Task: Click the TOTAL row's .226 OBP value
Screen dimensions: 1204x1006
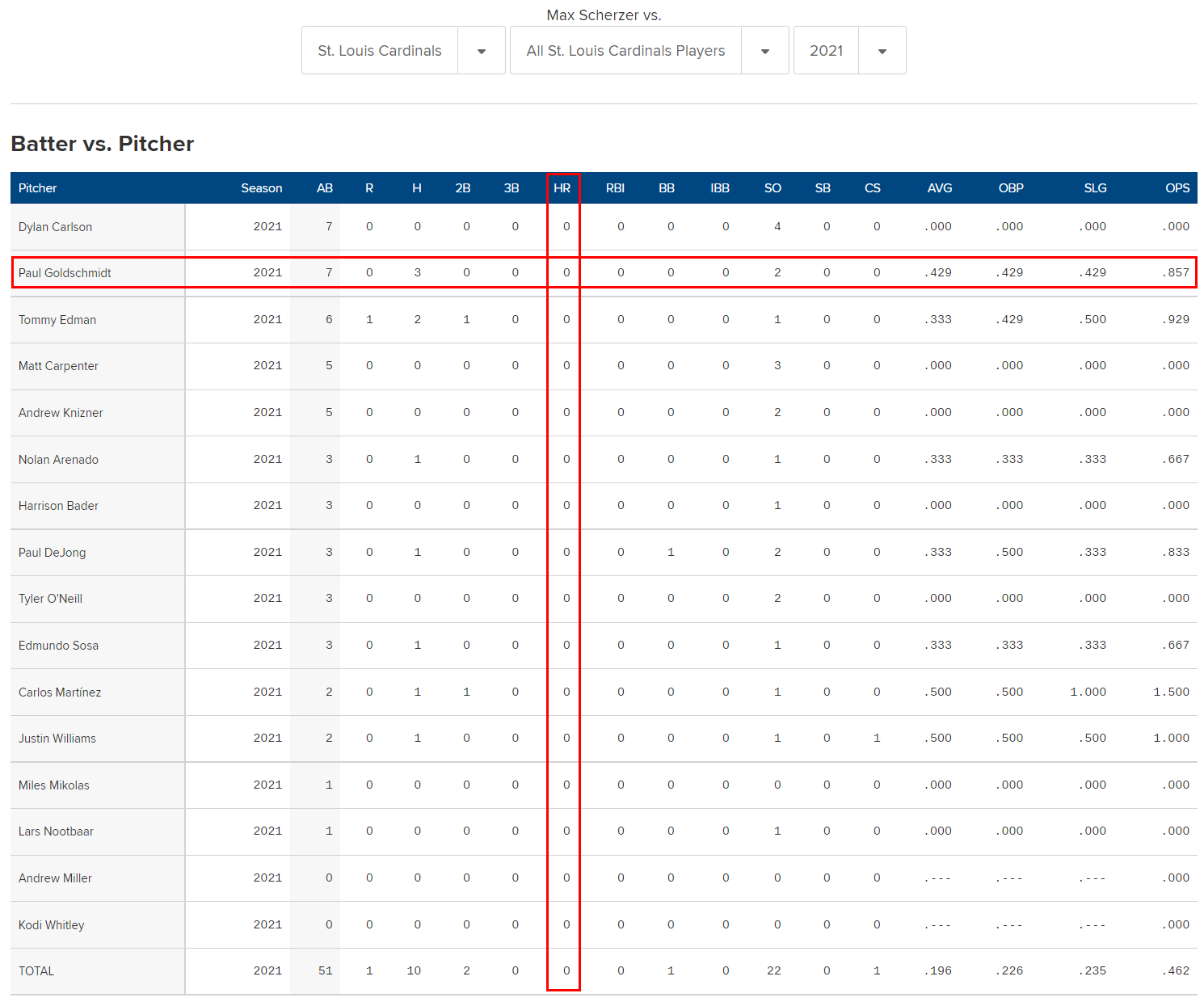Action: point(1009,970)
